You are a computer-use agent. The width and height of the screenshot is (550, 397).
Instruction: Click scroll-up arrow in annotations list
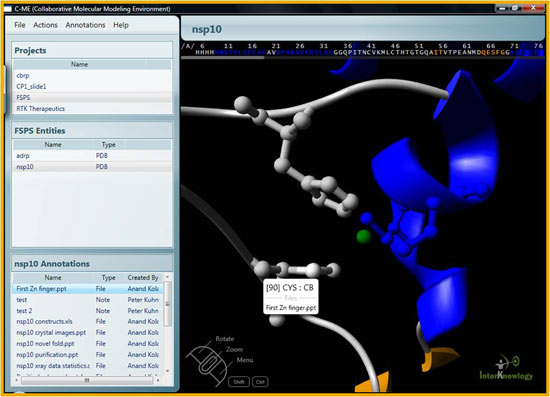167,277
